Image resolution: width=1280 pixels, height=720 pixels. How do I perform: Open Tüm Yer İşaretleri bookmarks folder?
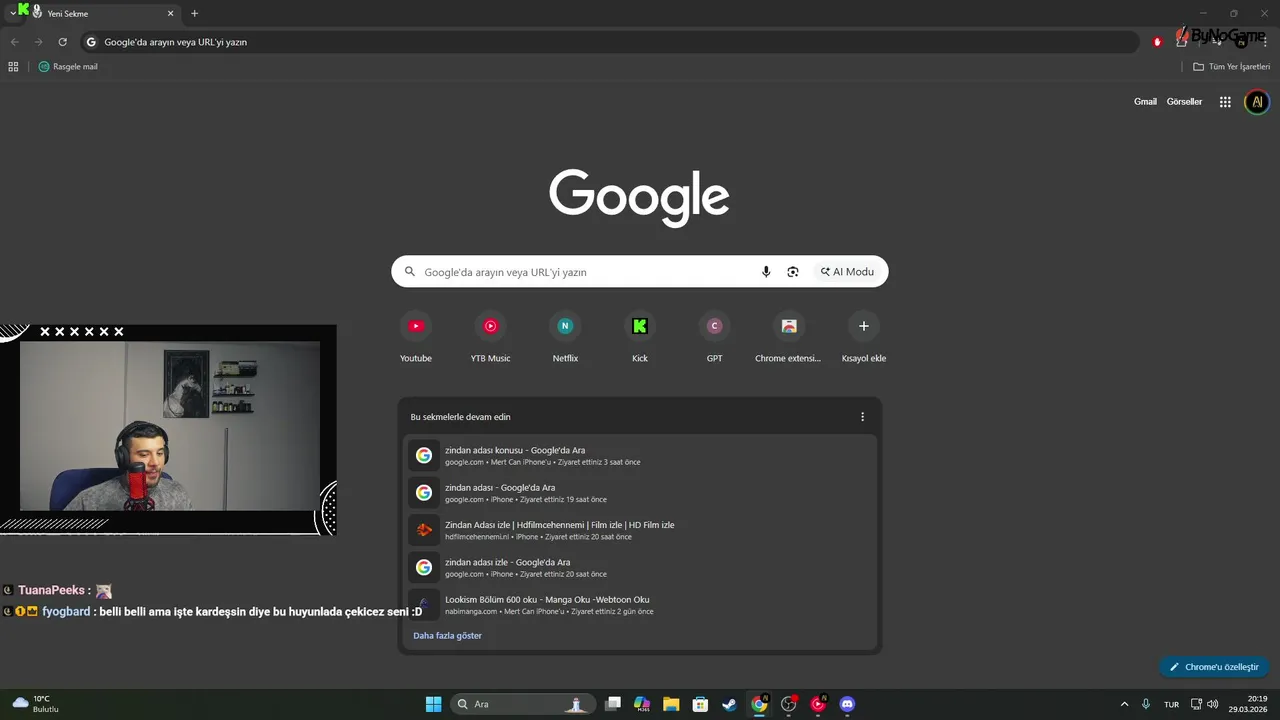point(1231,67)
